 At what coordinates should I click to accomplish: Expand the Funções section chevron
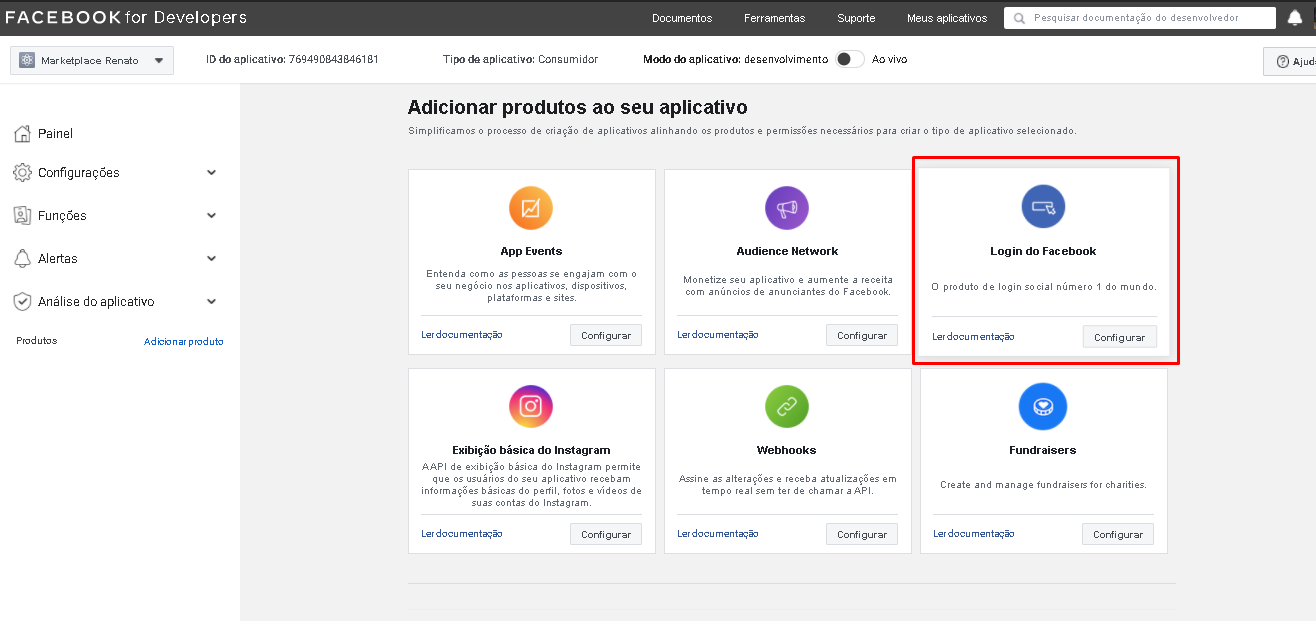pyautogui.click(x=211, y=216)
